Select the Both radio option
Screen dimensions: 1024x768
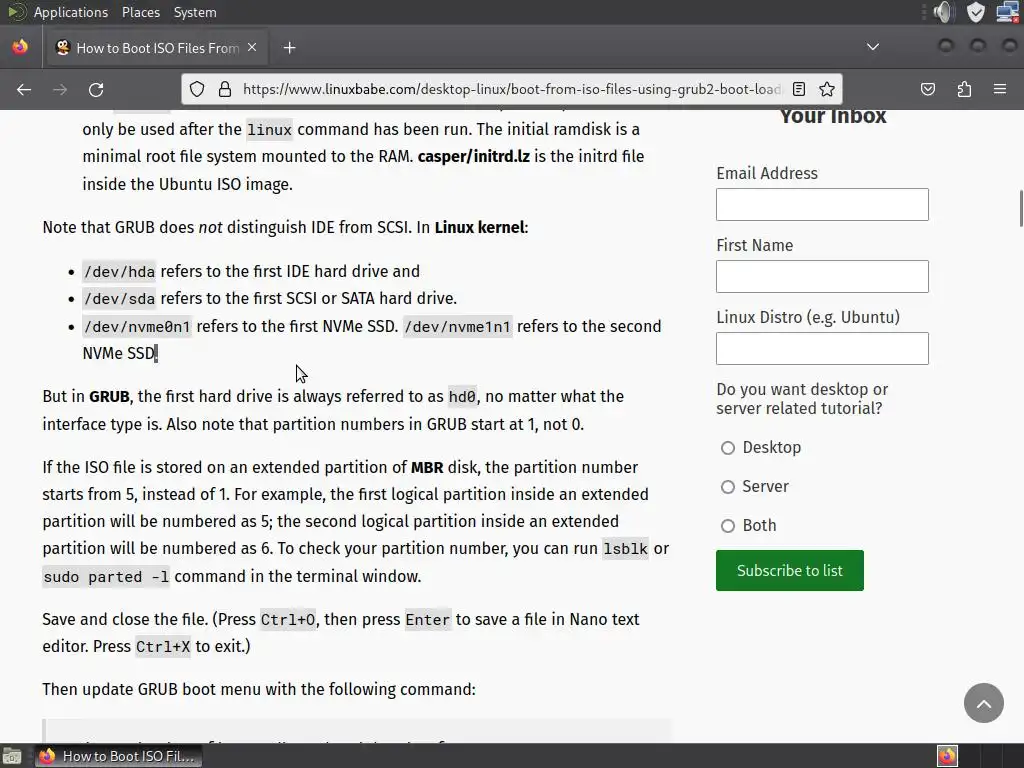tap(728, 526)
